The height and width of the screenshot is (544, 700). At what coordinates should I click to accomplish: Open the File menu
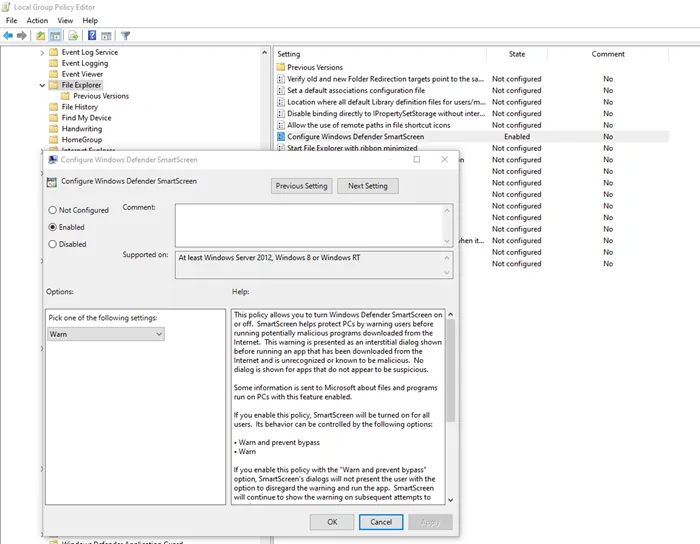[x=11, y=21]
